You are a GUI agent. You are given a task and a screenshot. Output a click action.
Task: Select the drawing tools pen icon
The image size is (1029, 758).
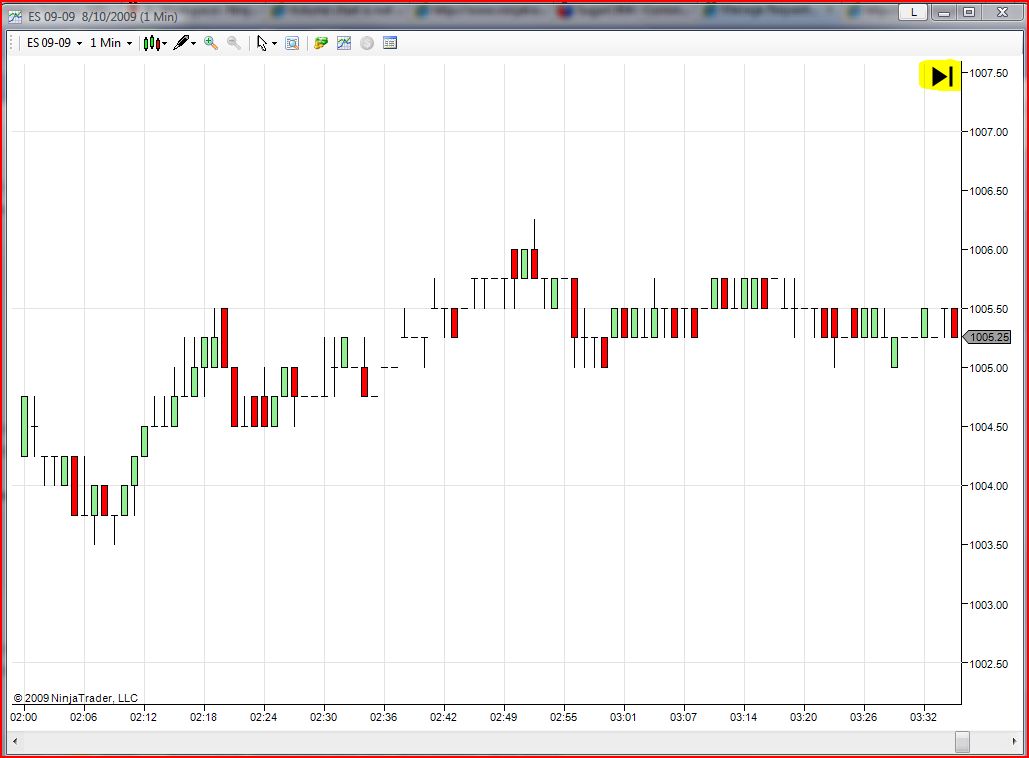(x=181, y=43)
